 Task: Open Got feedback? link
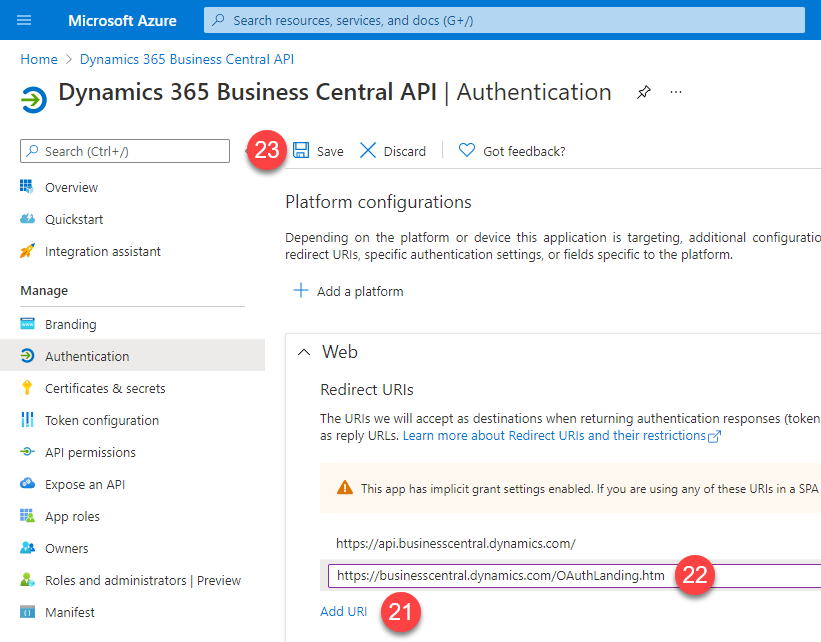click(524, 151)
